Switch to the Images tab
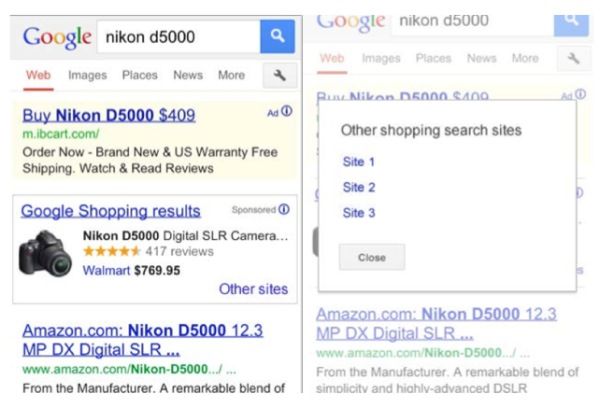The height and width of the screenshot is (408, 600). [x=88, y=76]
